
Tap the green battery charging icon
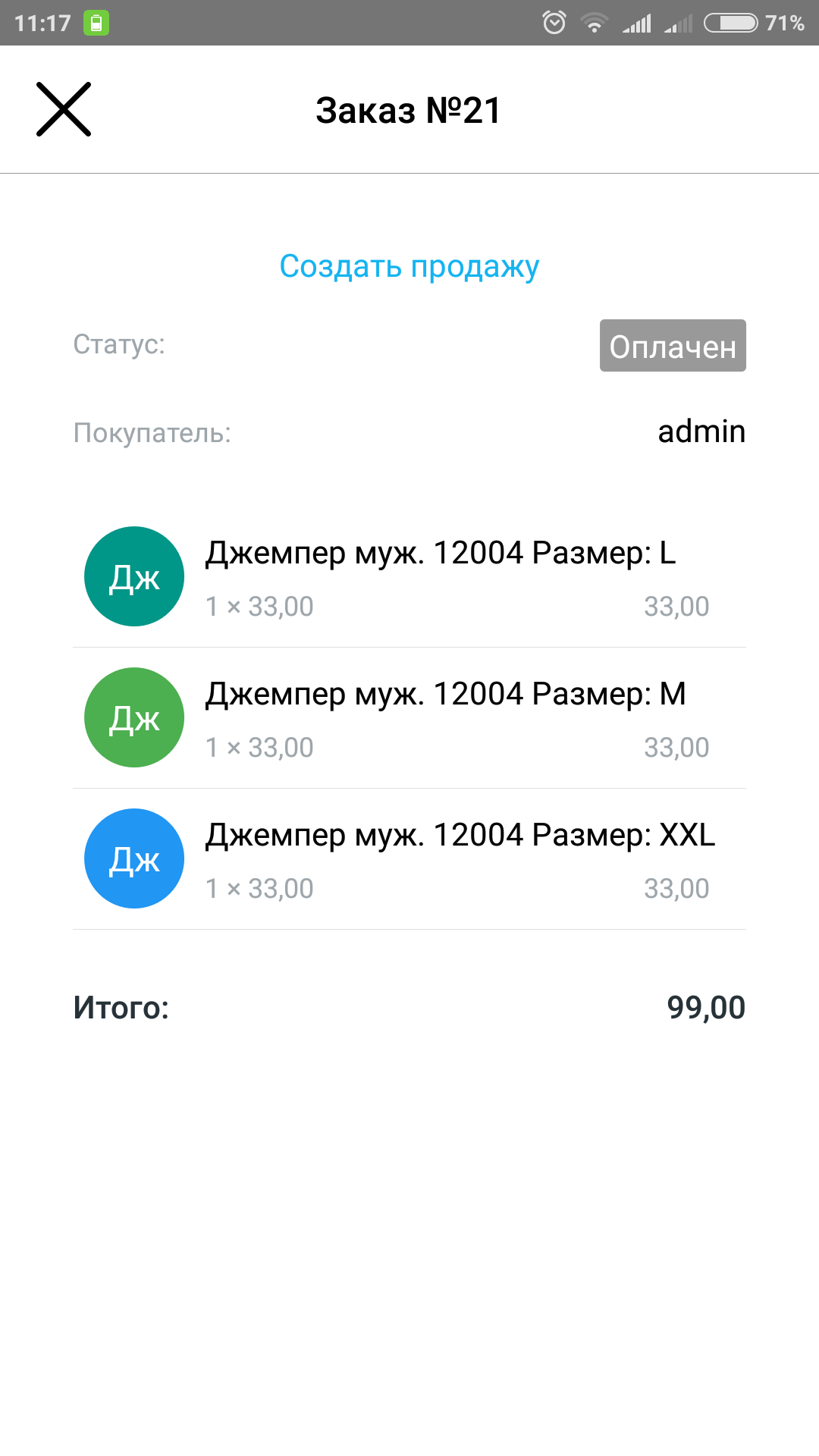click(x=96, y=23)
